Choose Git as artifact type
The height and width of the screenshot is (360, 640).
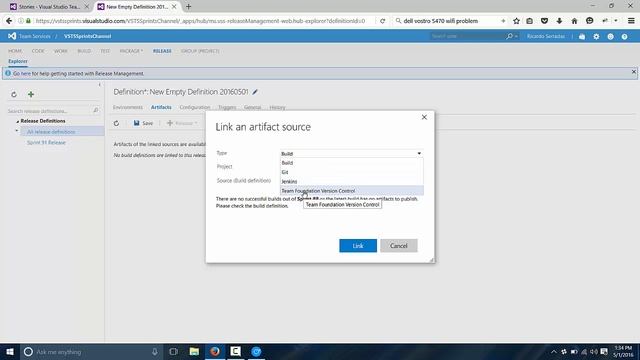[x=351, y=172]
